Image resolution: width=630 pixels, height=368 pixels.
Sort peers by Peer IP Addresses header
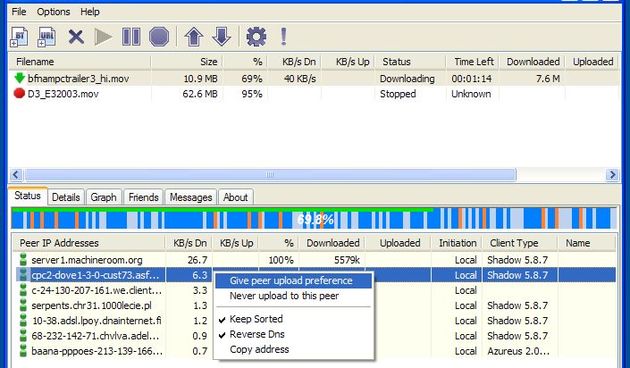(x=88, y=243)
